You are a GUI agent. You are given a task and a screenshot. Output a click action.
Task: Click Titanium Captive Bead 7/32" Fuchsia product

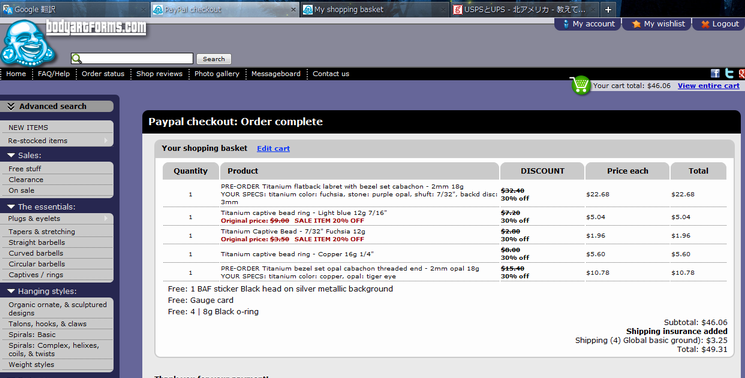(x=293, y=231)
